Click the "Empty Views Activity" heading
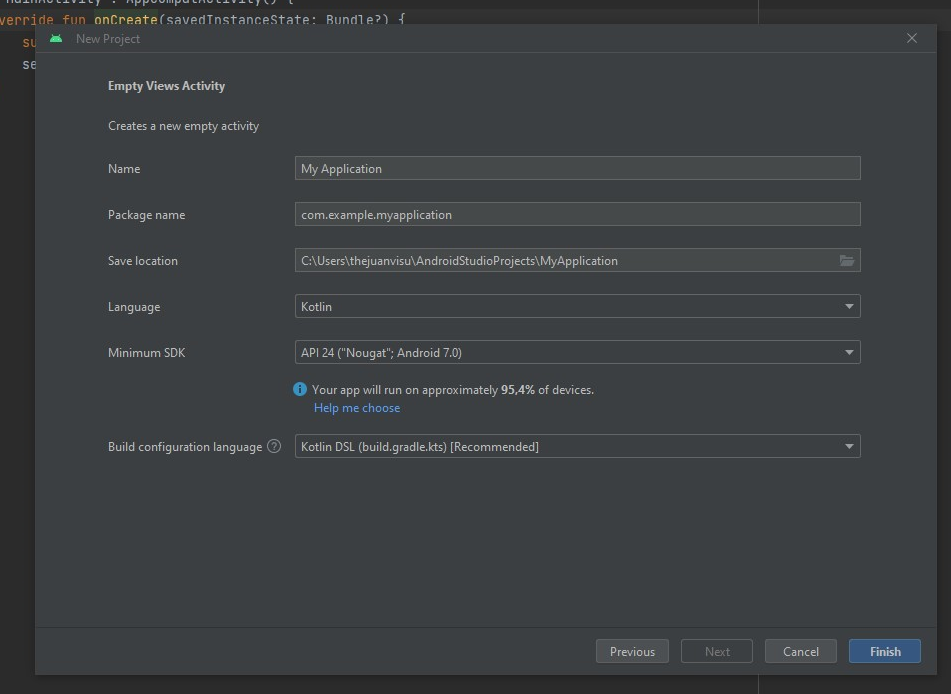The width and height of the screenshot is (951, 694). tap(166, 86)
